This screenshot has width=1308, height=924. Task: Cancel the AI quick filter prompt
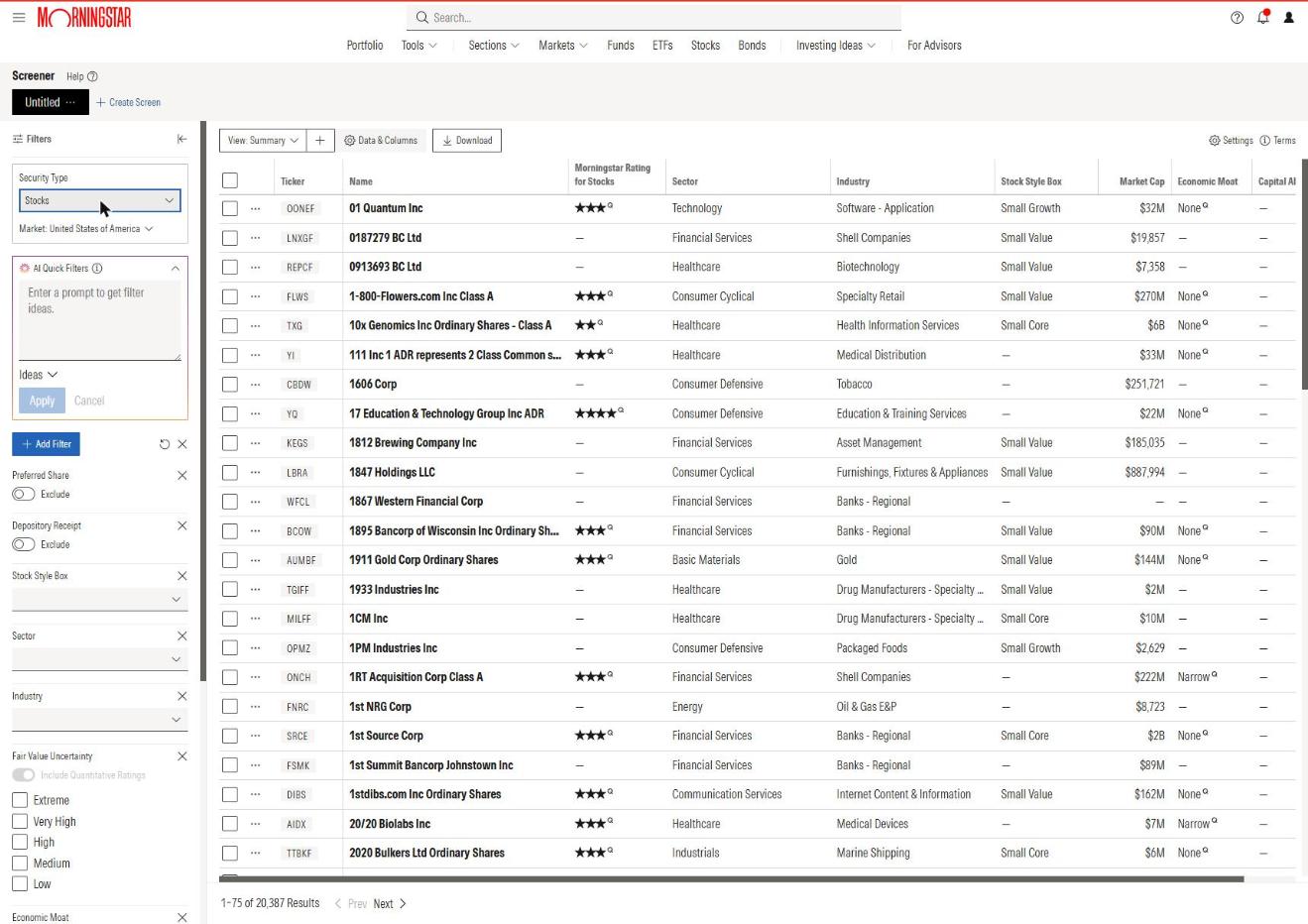pos(89,401)
